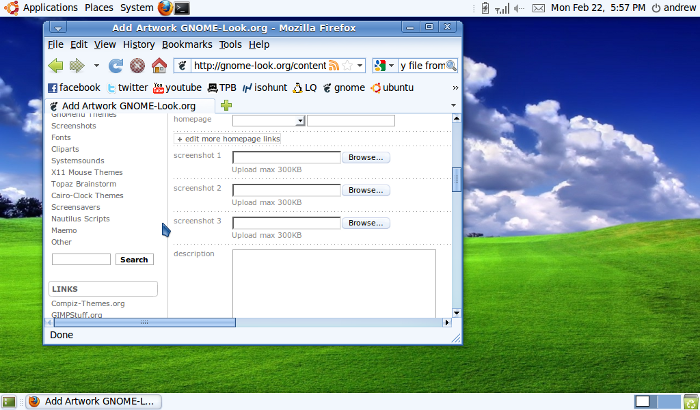Open the LQ penguin bookmark
Viewport: 700px width, 410px height.
tap(304, 88)
